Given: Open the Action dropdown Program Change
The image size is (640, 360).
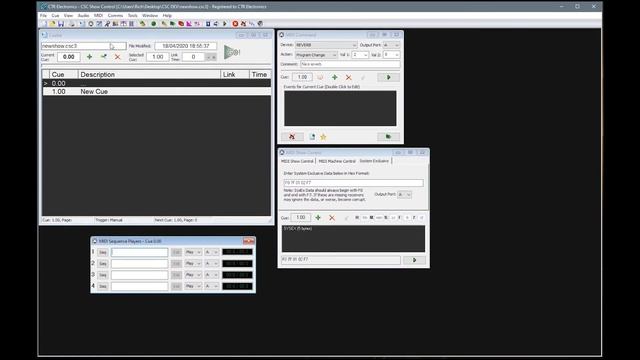Looking at the screenshot, I should pyautogui.click(x=316, y=55).
